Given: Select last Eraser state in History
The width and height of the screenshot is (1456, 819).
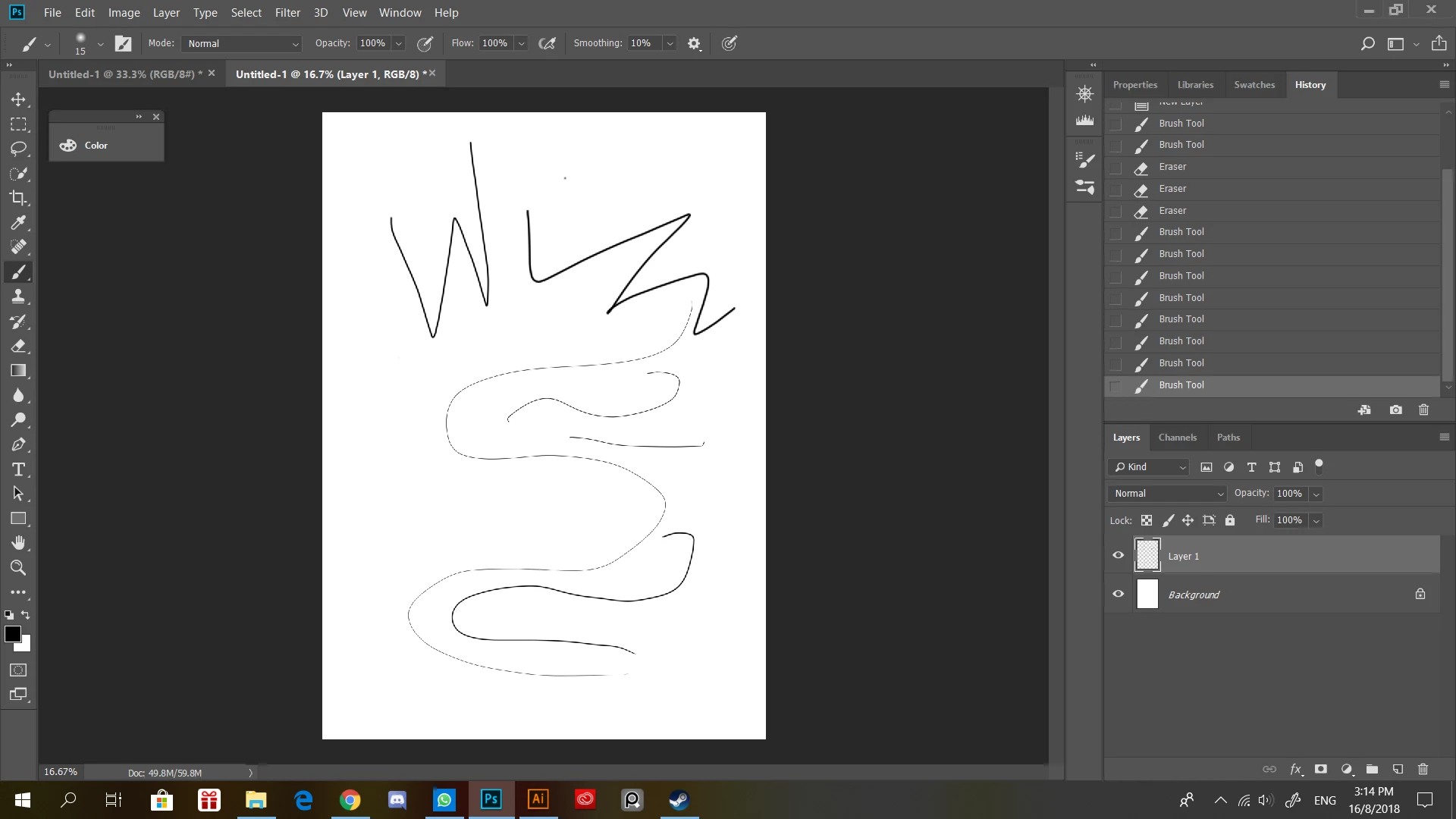Looking at the screenshot, I should (1172, 211).
